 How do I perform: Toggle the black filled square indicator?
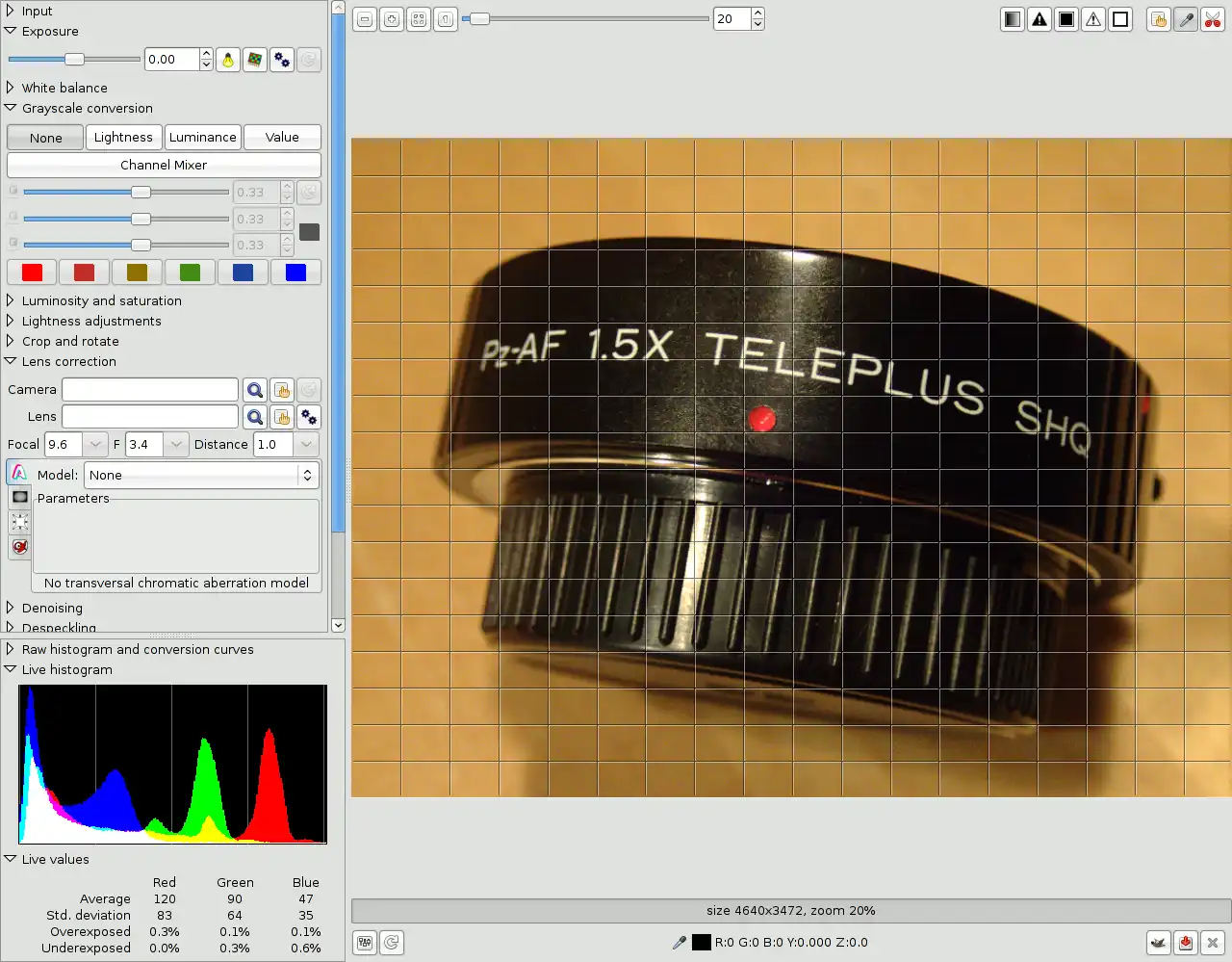point(1066,19)
